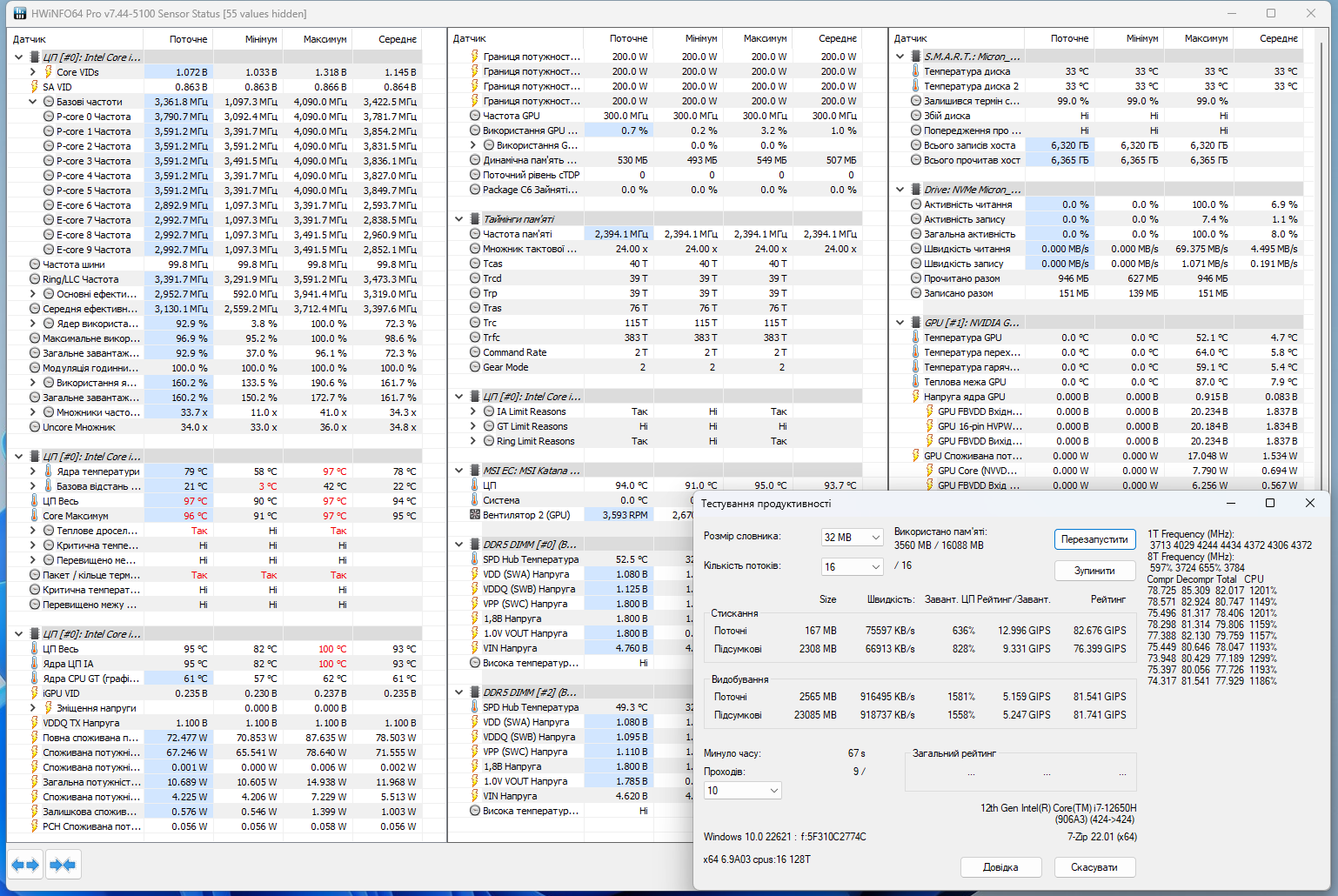This screenshot has height=896, width=1338.
Task: Select the P-core 0 Частота row
Action: [215, 117]
